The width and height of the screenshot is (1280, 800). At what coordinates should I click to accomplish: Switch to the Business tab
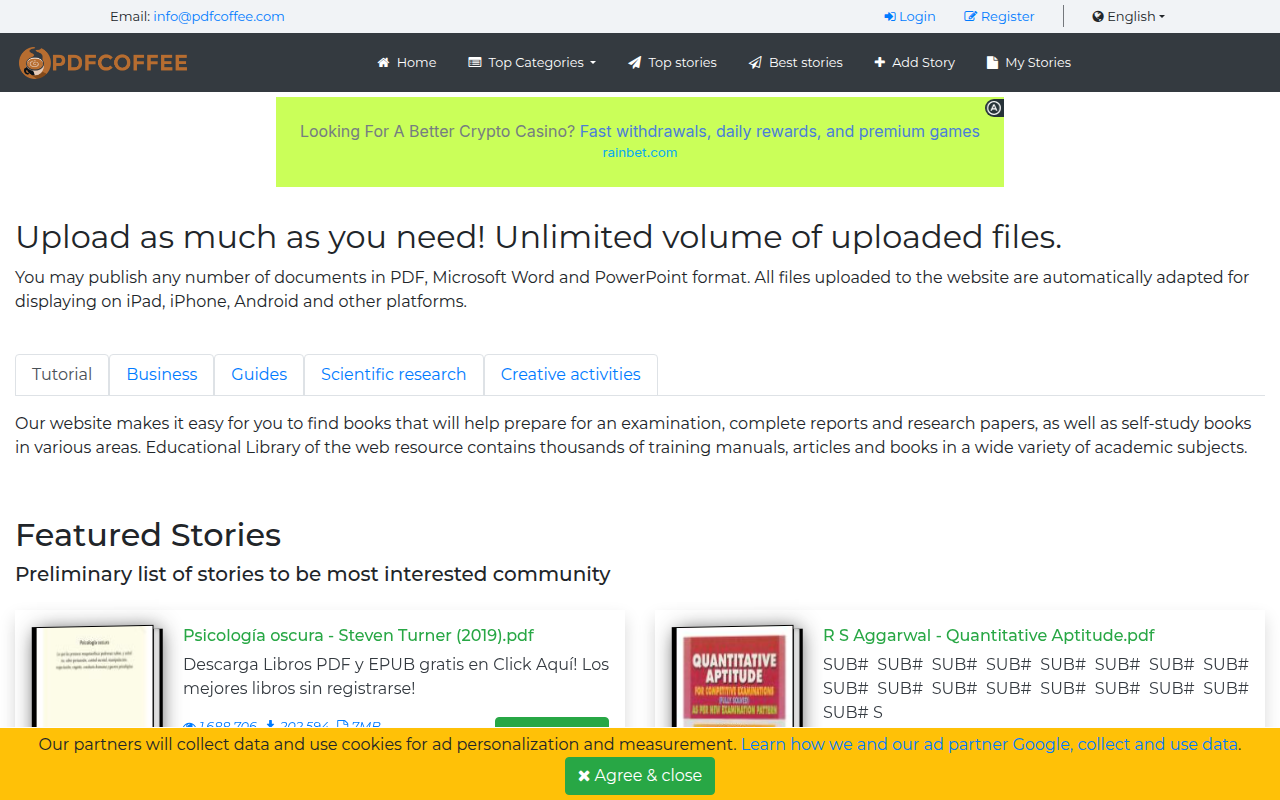pyautogui.click(x=162, y=374)
